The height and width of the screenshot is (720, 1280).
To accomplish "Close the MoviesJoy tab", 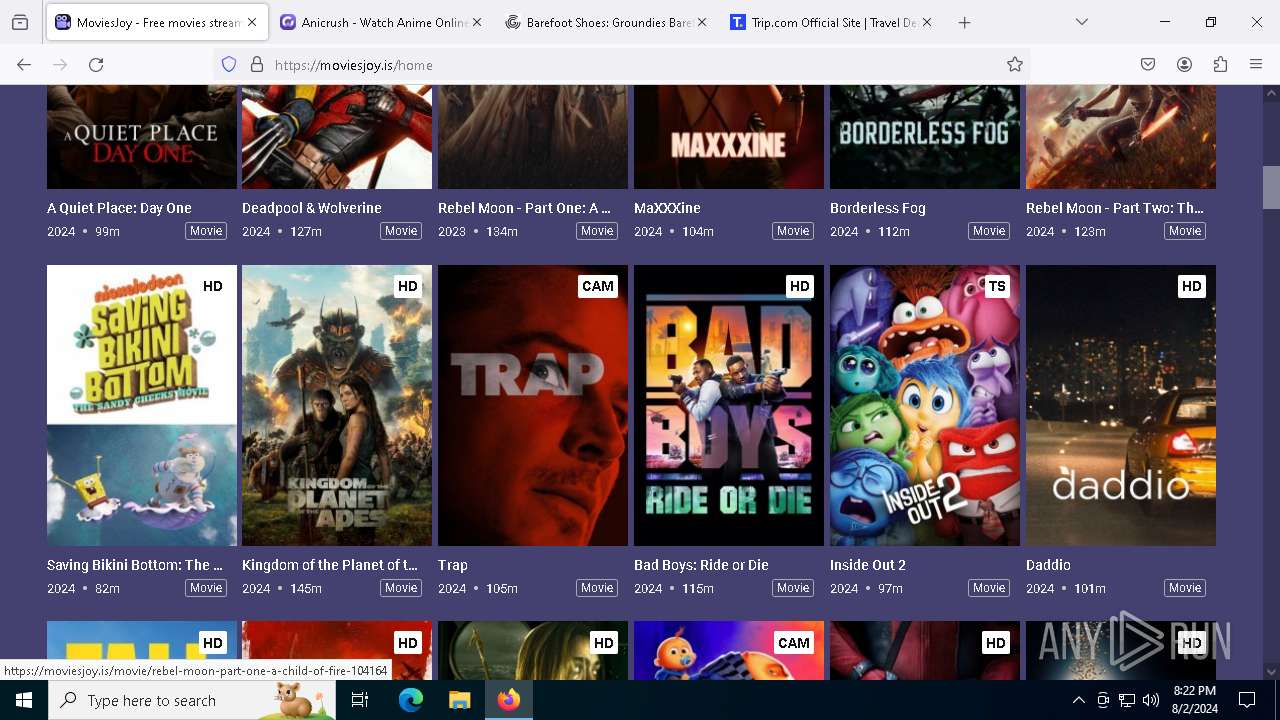I will (x=252, y=22).
